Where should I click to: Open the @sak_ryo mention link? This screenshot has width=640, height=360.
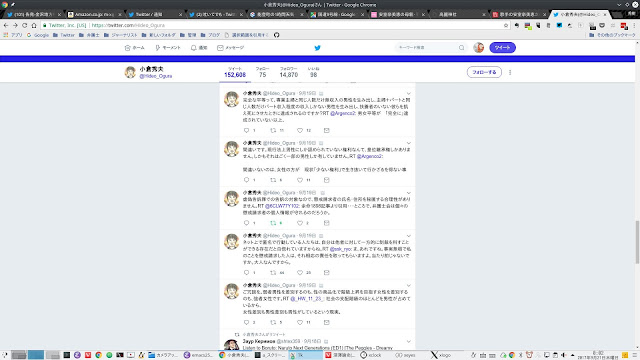[340, 249]
